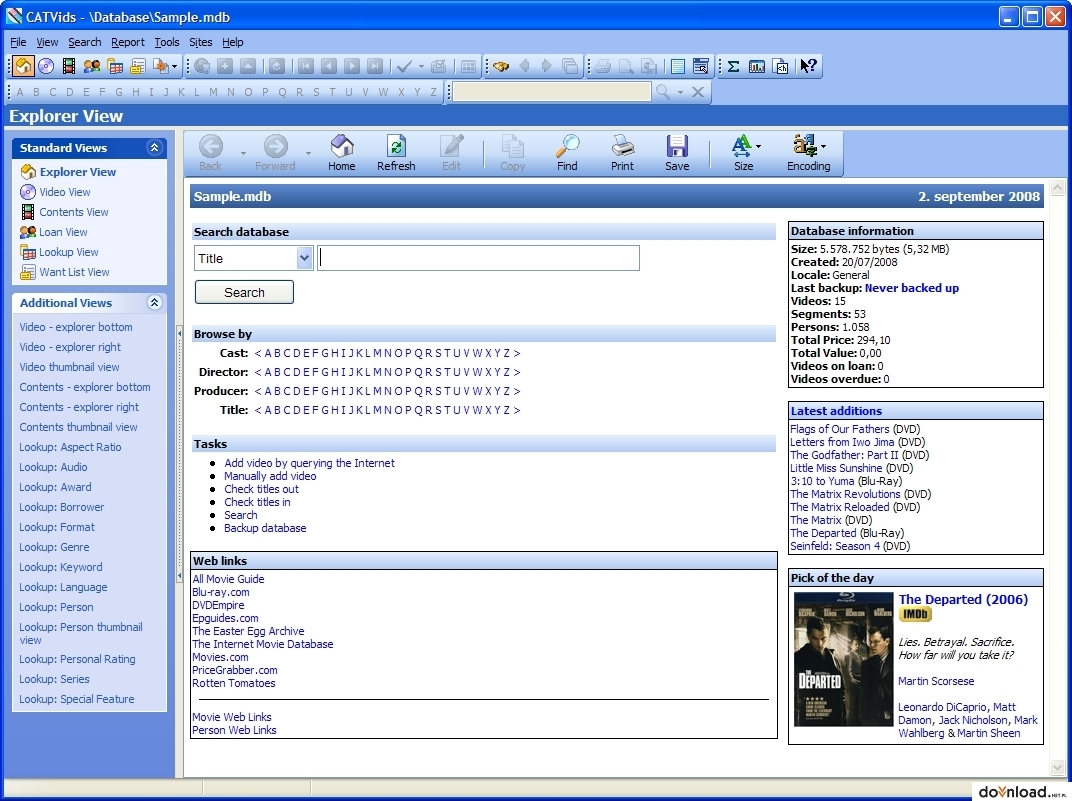Click Add video by querying the Internet

[x=309, y=463]
